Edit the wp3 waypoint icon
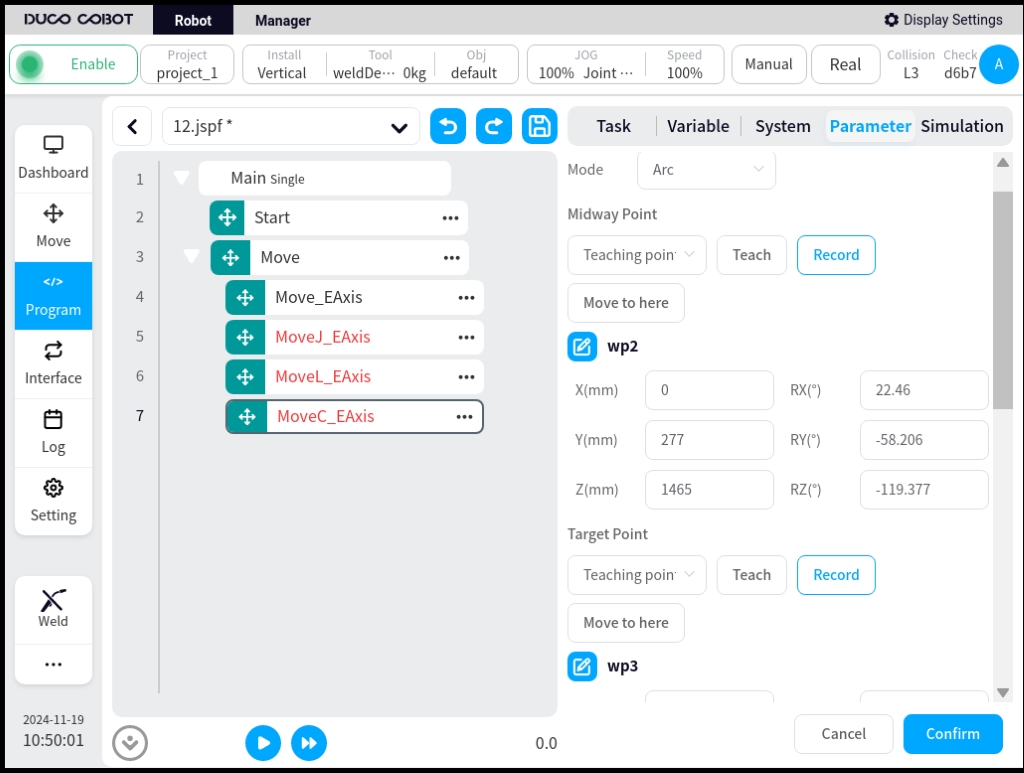The width and height of the screenshot is (1024, 773). point(582,666)
